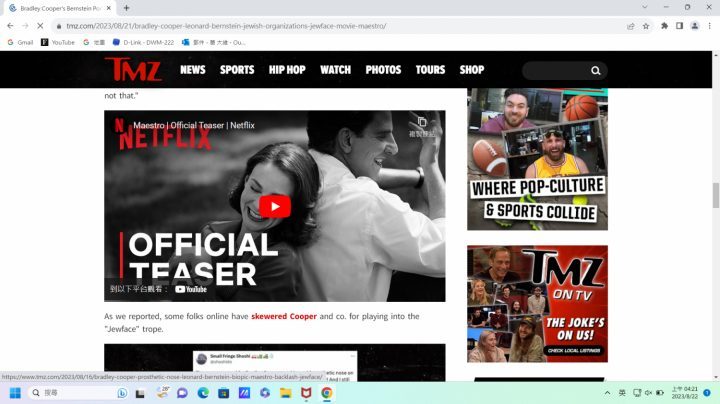
Task: Open Task View on taskbar
Action: click(x=140, y=393)
